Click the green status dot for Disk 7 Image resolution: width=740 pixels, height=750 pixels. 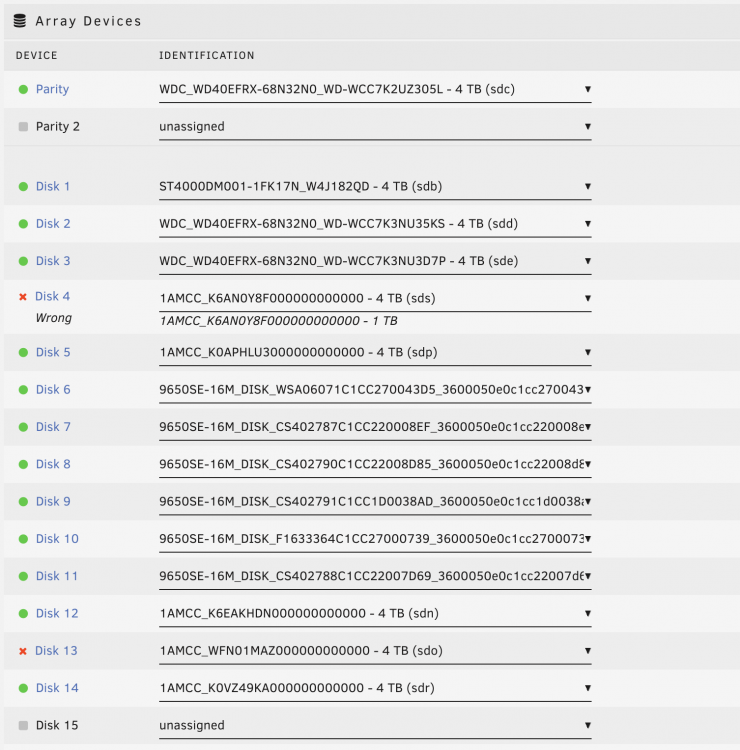click(23, 427)
